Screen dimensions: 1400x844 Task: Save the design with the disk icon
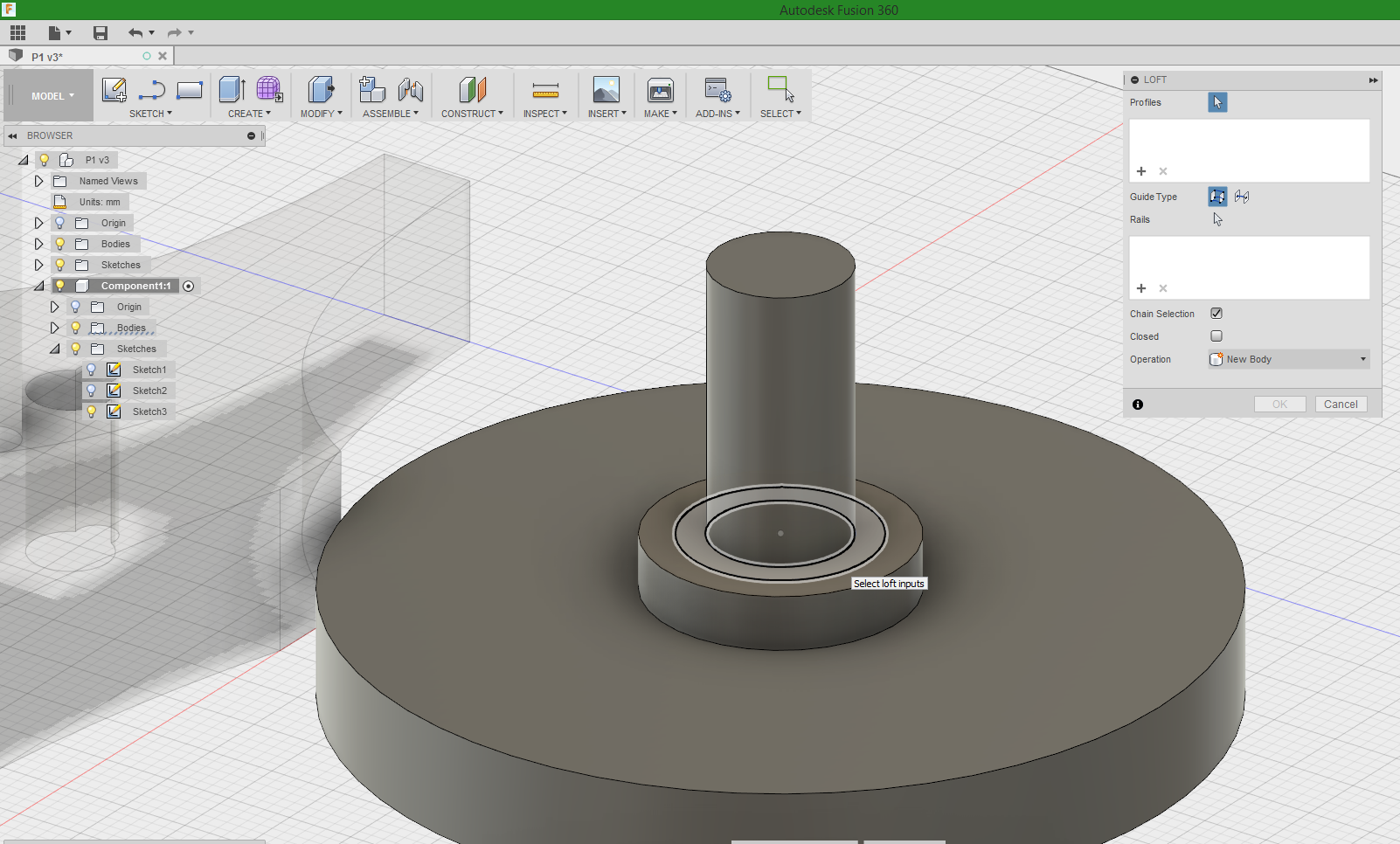tap(100, 33)
